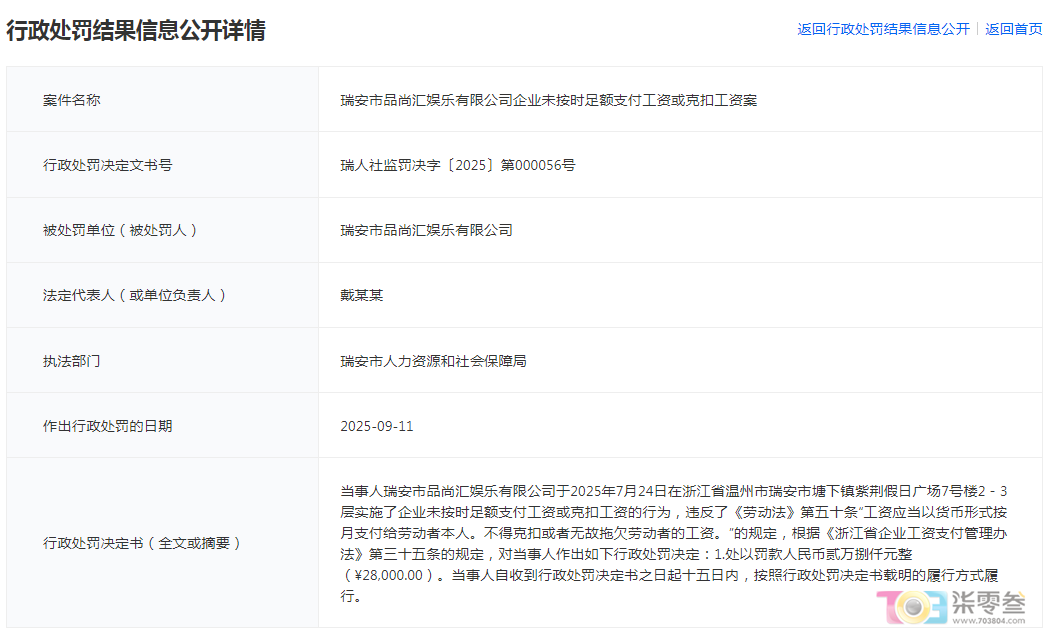
Task: Select the 执法部门 row label
Action: point(72,360)
